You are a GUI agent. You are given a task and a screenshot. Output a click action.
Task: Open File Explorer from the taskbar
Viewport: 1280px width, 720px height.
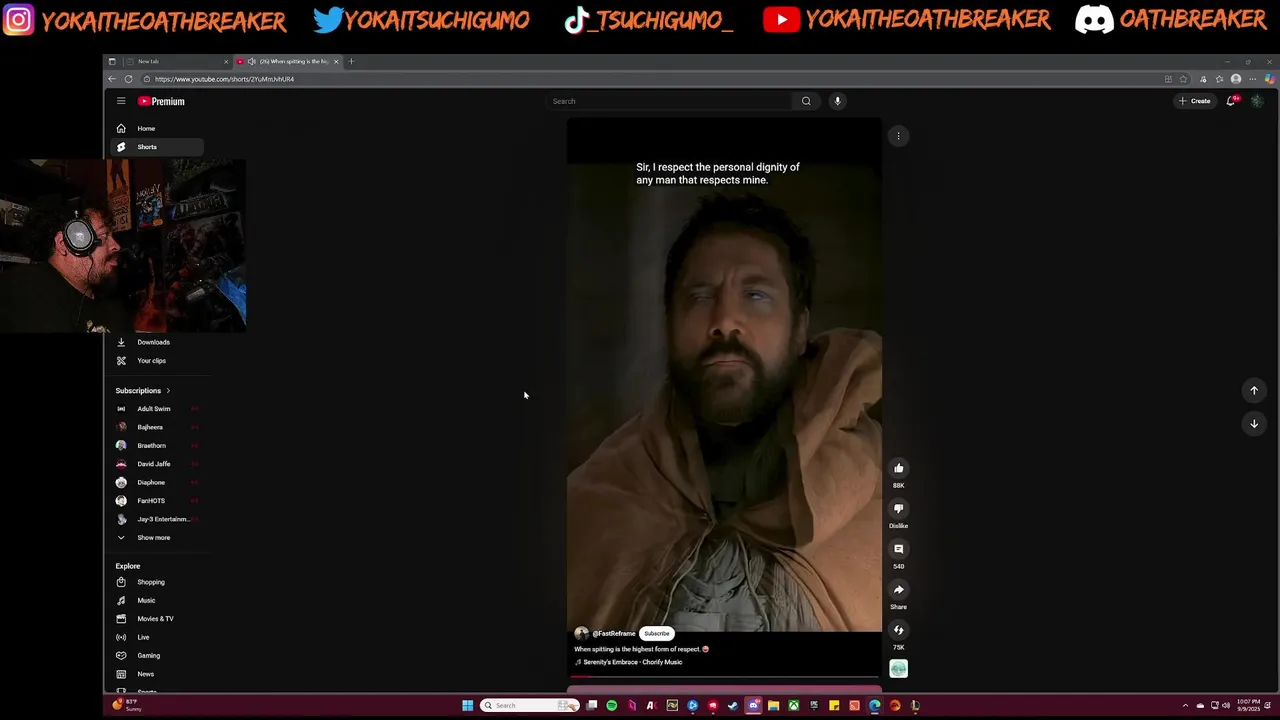[x=773, y=706]
